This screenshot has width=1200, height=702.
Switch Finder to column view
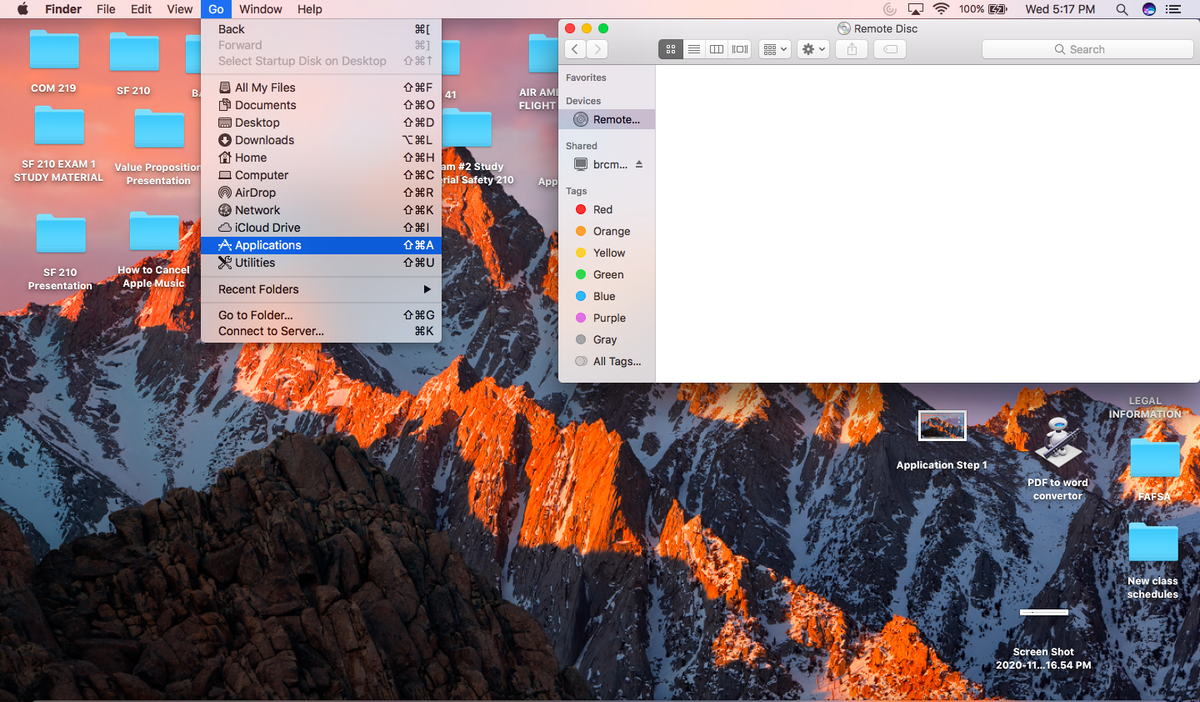pos(716,48)
